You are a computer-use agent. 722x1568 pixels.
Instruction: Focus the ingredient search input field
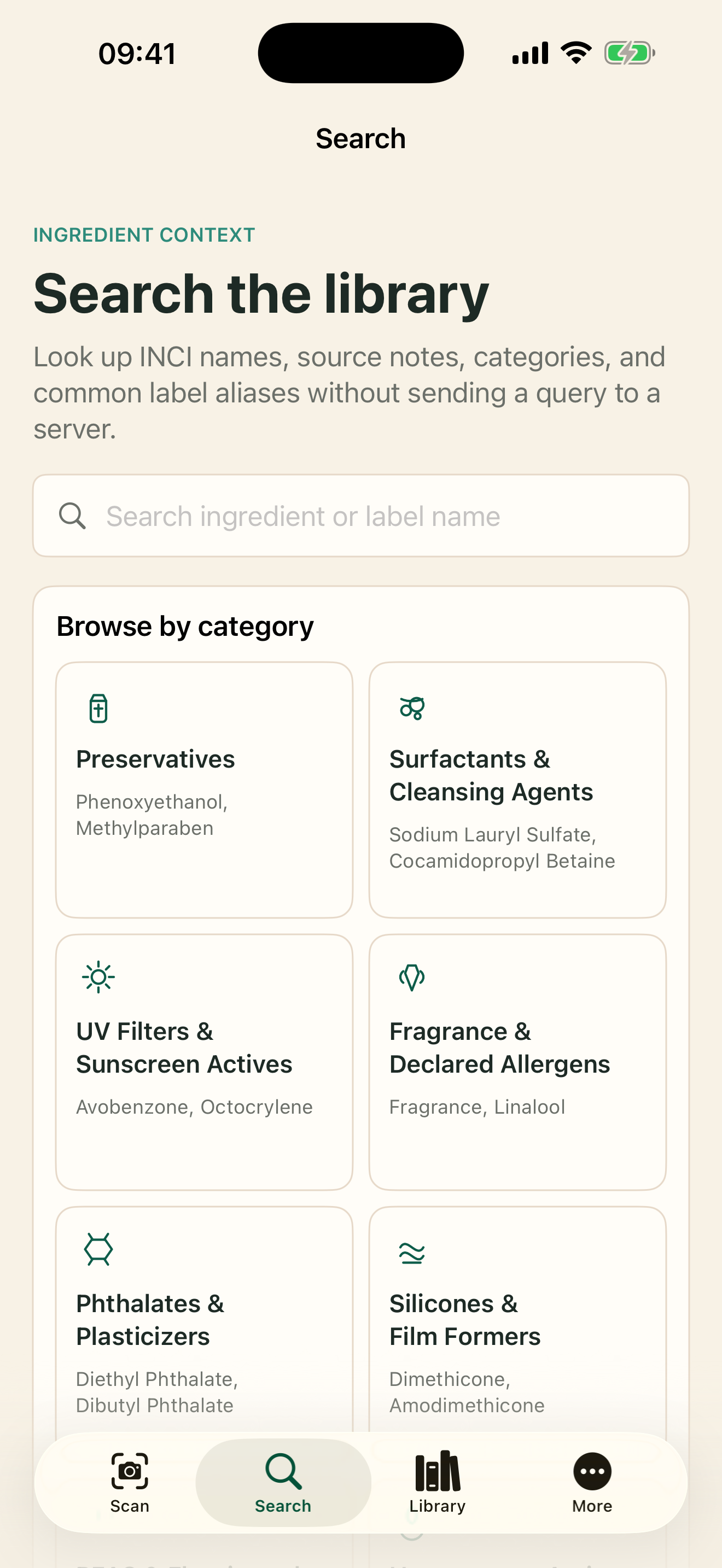point(361,516)
